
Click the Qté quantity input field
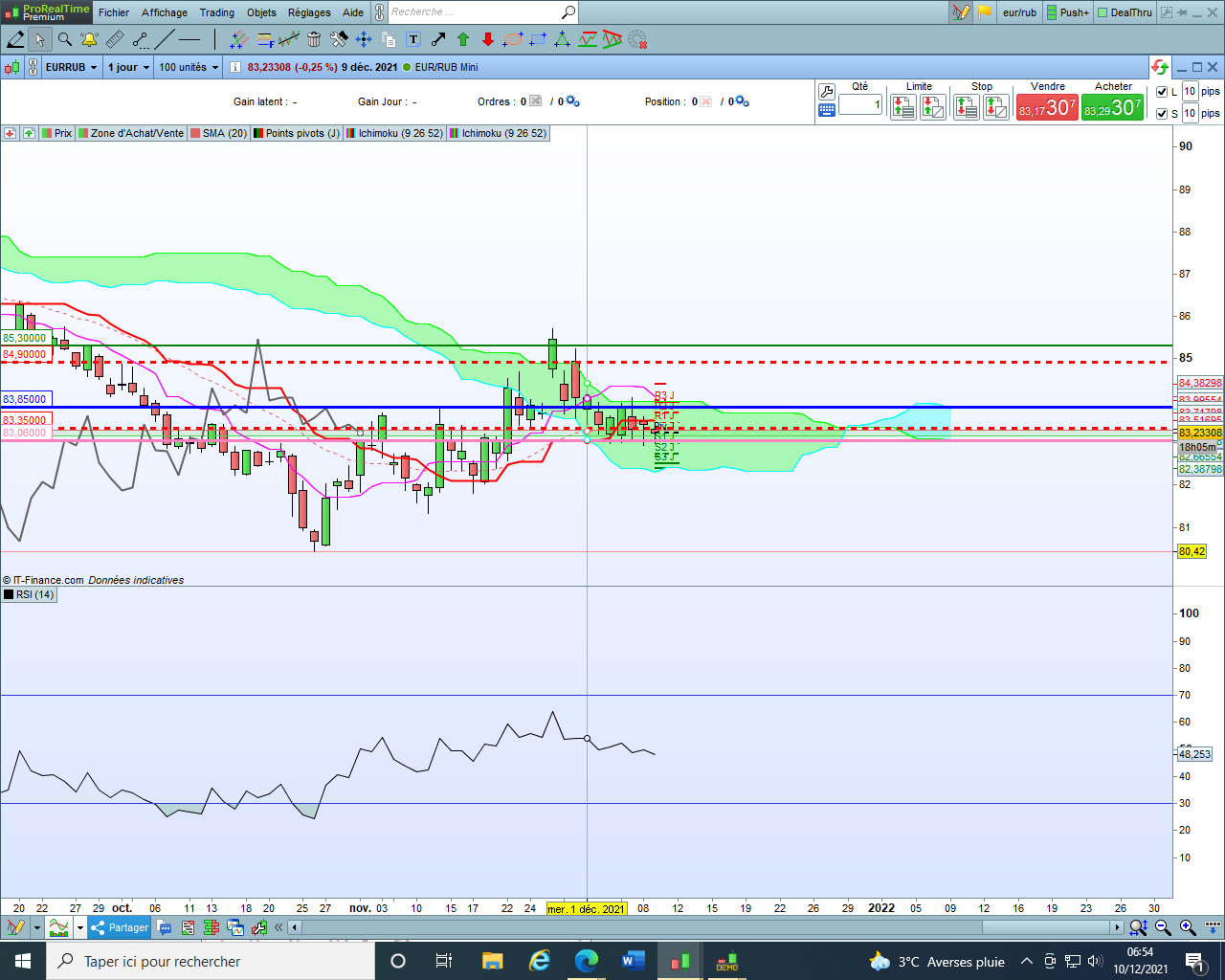[x=860, y=104]
